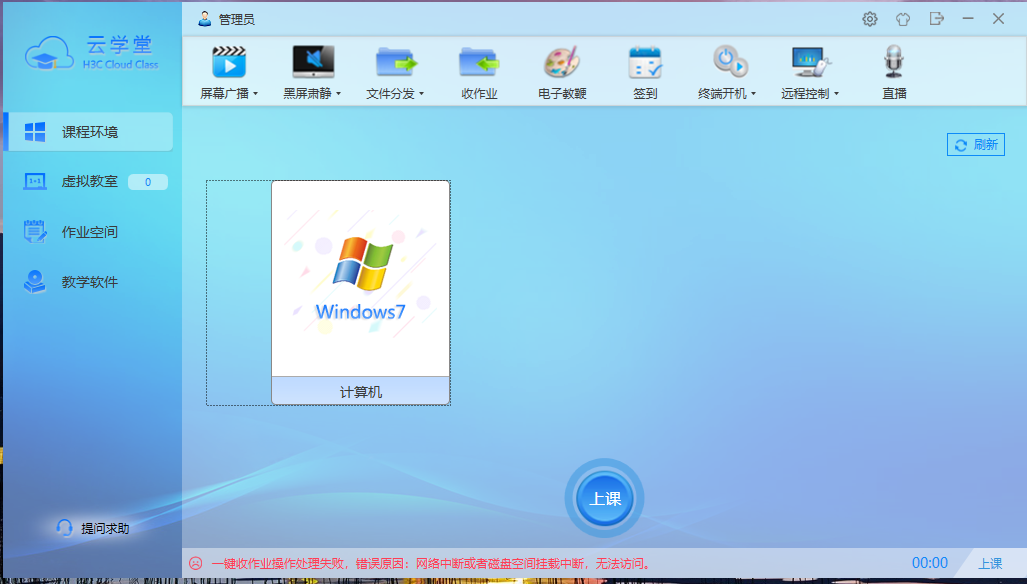This screenshot has width=1027, height=586.
Task: Select 课程环境 in the sidebar
Action: 90,132
